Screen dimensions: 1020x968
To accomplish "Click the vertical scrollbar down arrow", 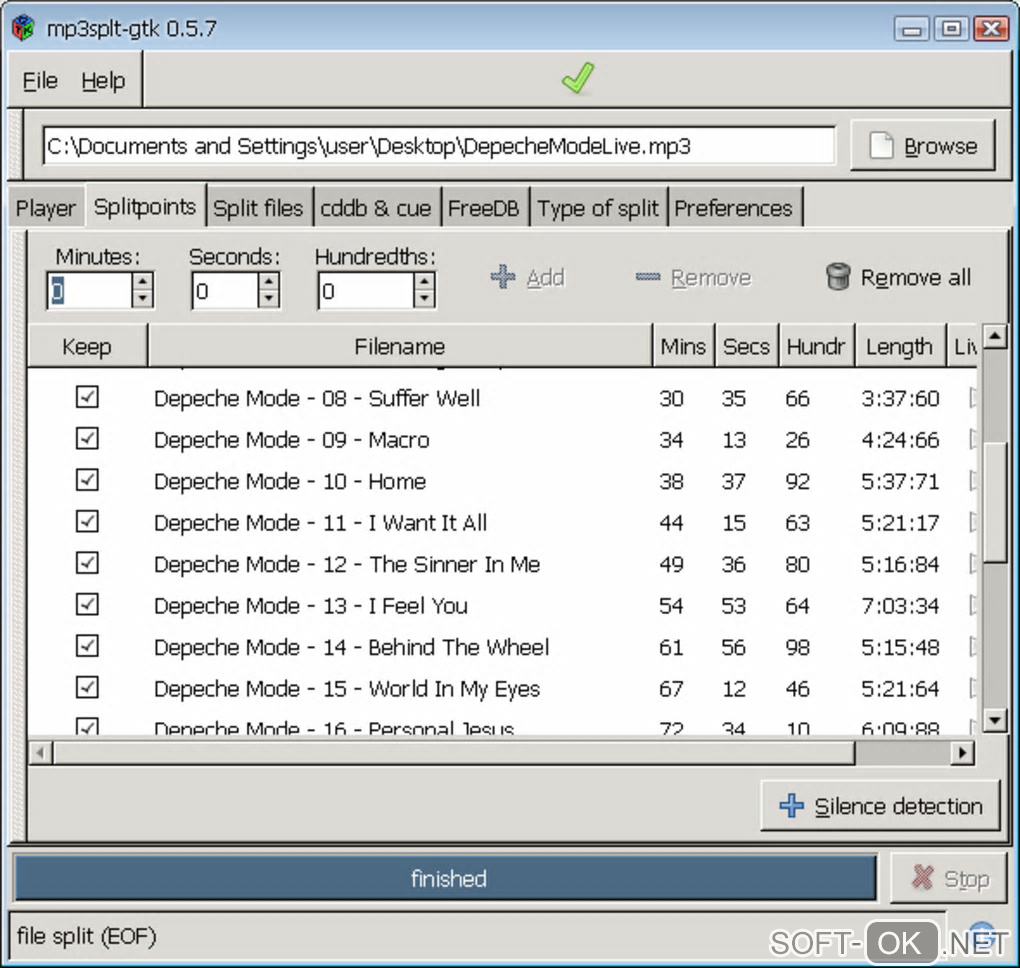I will tap(995, 719).
